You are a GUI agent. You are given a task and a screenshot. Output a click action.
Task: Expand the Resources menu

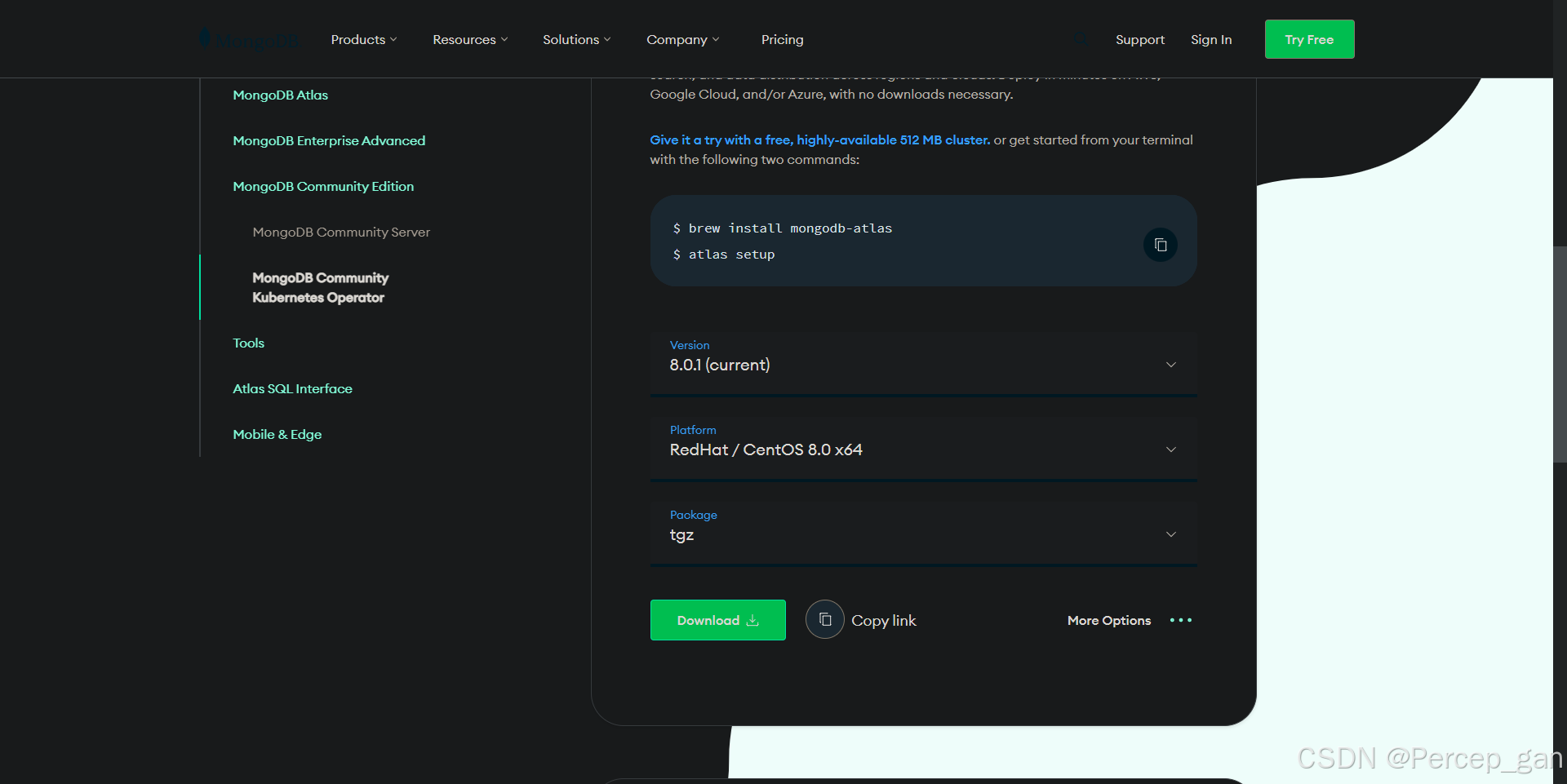(x=470, y=39)
